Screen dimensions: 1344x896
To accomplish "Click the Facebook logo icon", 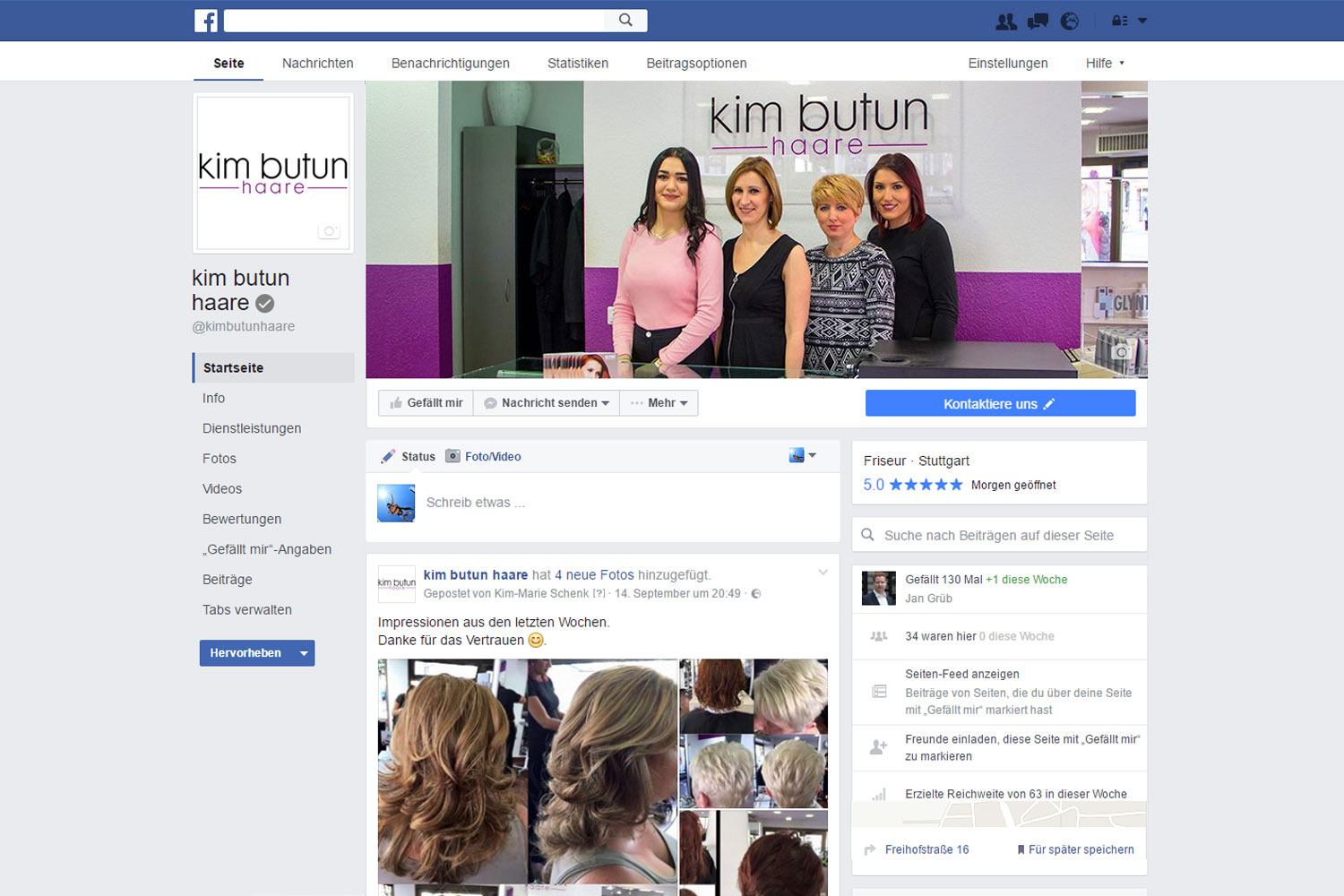I will (206, 21).
